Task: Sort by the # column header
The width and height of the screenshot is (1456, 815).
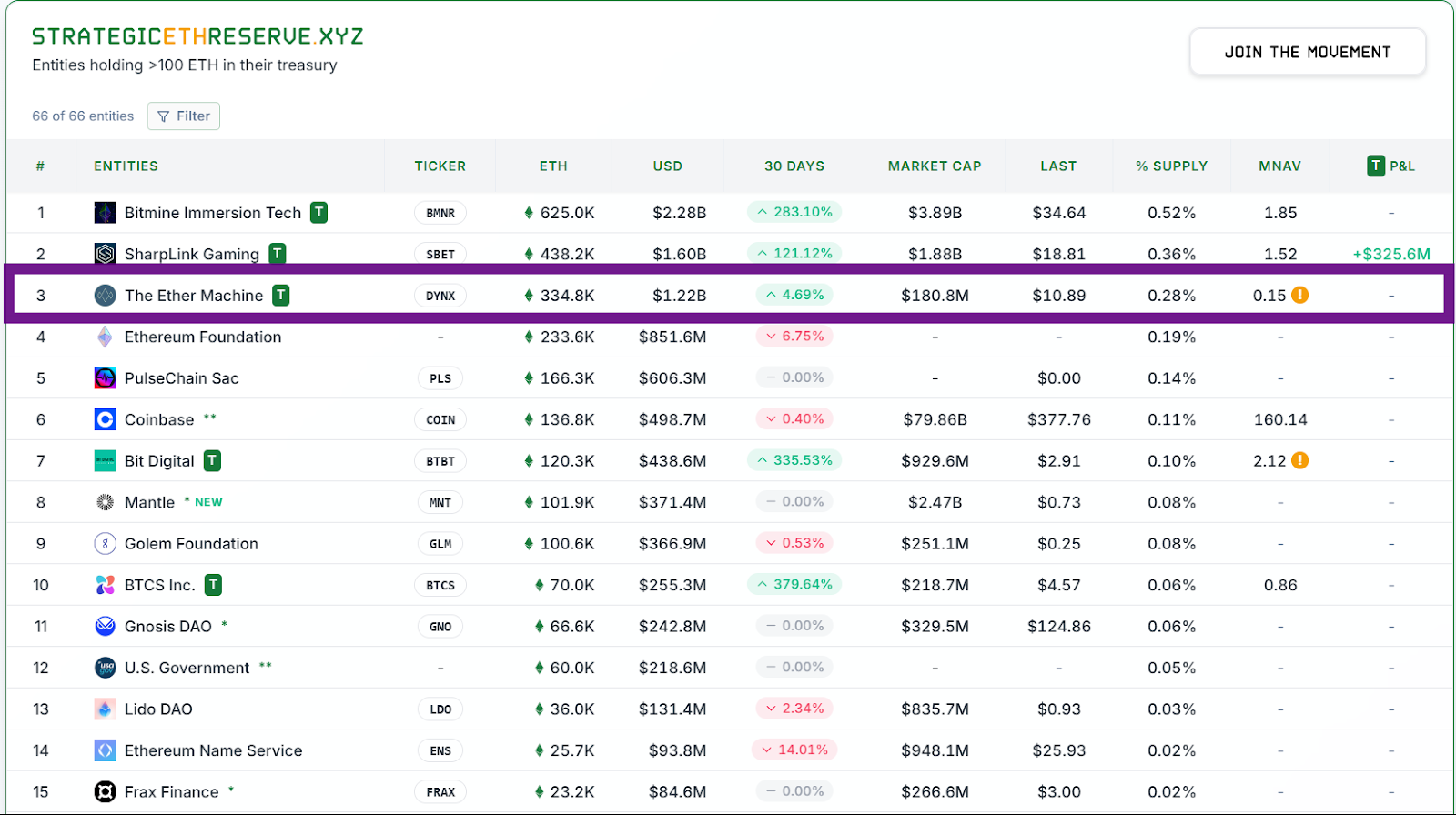Action: 40,166
